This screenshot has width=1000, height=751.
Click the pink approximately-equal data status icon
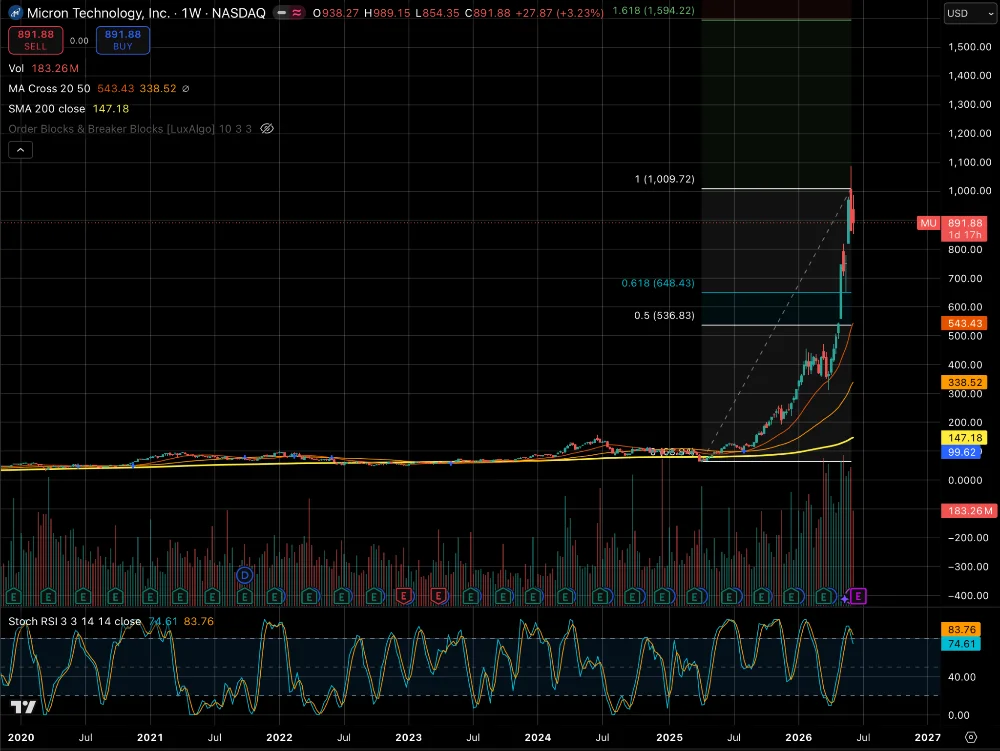pyautogui.click(x=297, y=13)
